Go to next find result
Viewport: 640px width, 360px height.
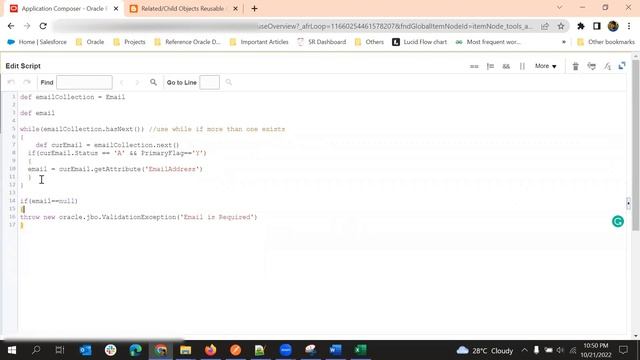pyautogui.click(x=137, y=82)
